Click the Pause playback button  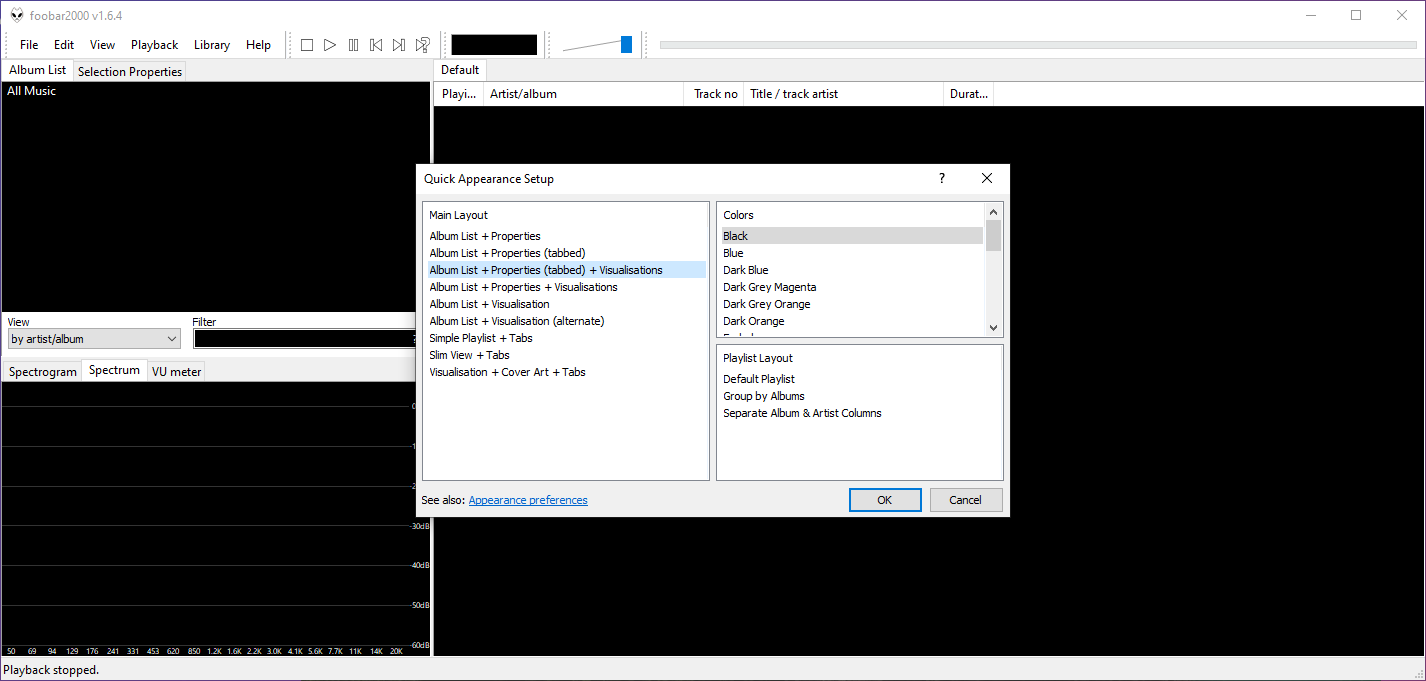(x=353, y=45)
